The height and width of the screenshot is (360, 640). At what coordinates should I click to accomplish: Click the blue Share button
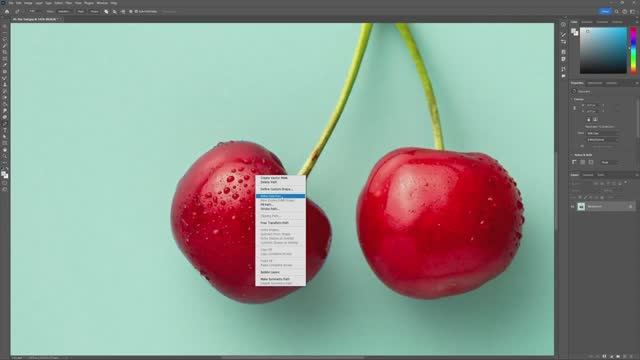click(605, 11)
